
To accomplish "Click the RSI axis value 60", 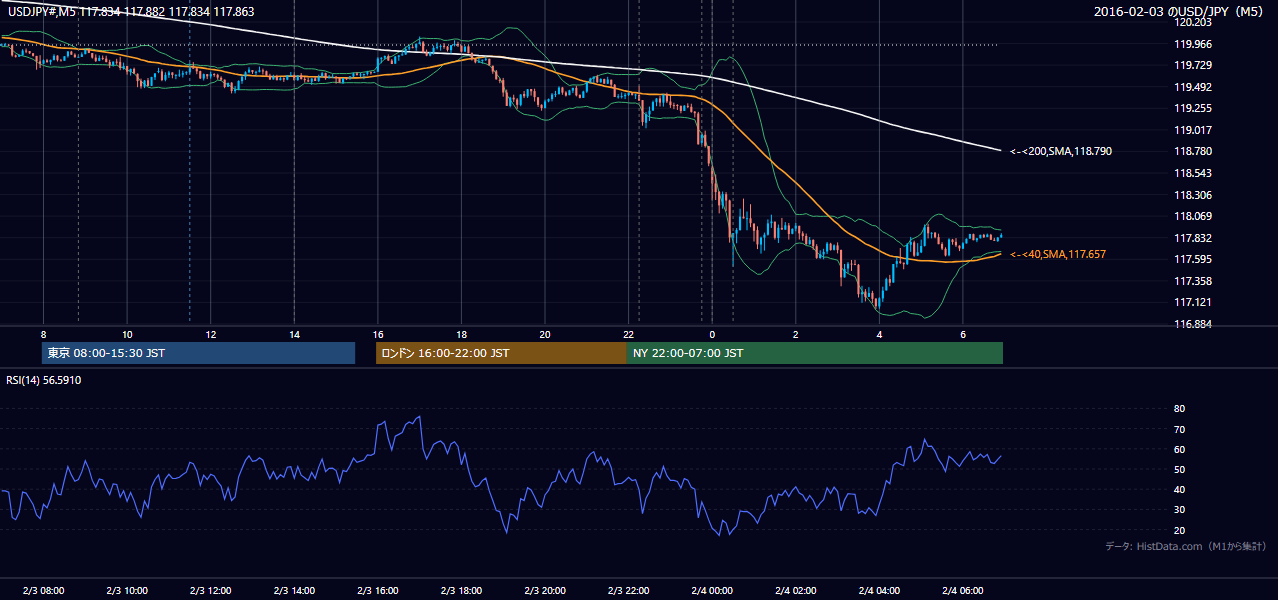I will (1179, 449).
